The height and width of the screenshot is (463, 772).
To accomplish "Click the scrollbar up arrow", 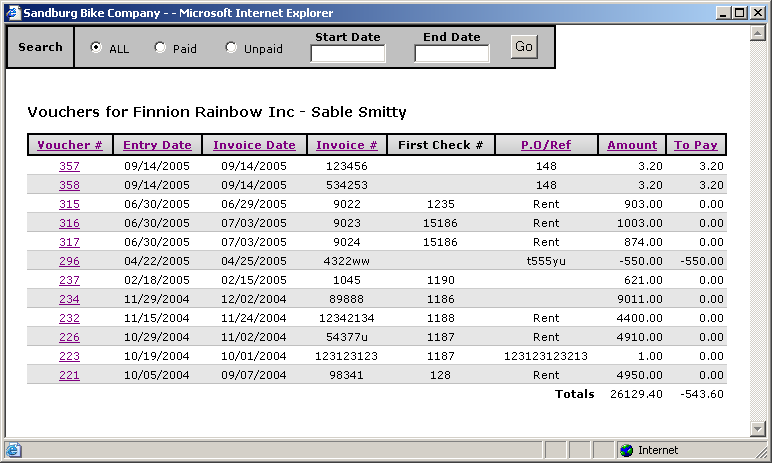I will click(758, 33).
